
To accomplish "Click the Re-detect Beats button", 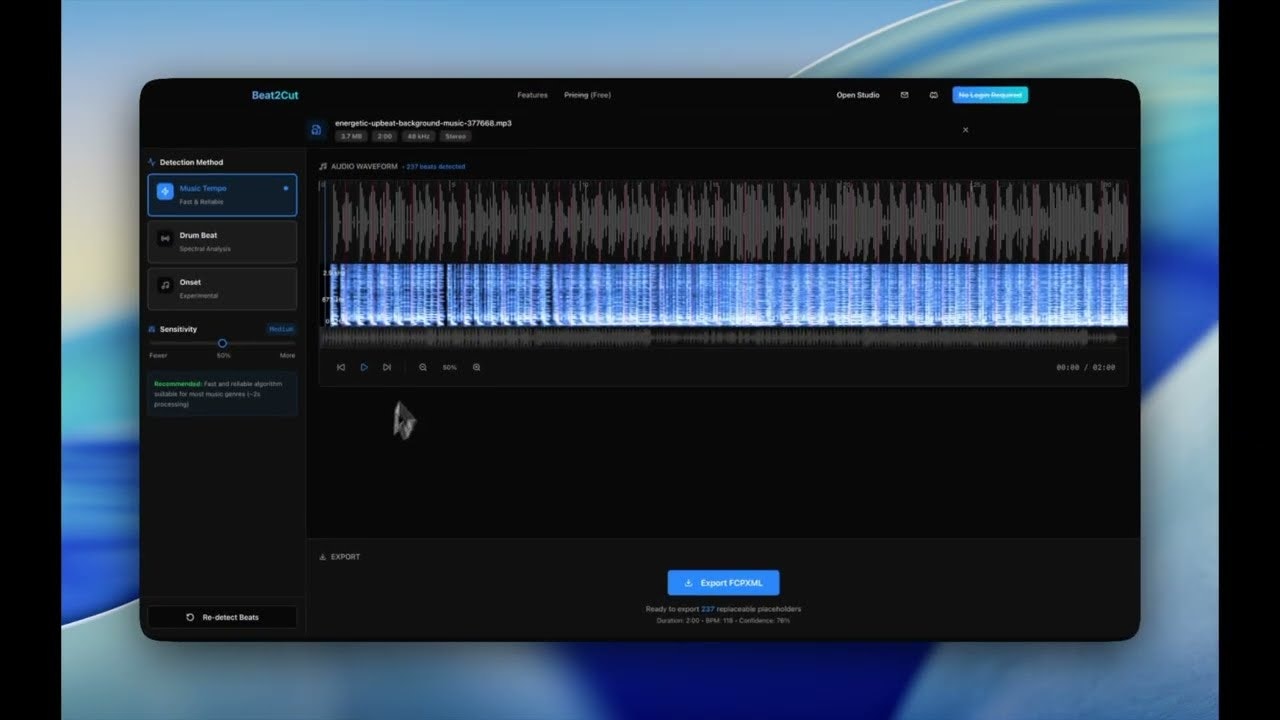I will [222, 617].
